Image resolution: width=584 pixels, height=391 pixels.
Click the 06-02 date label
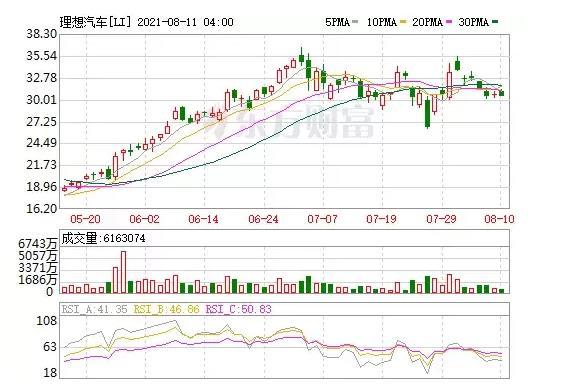[x=144, y=219]
